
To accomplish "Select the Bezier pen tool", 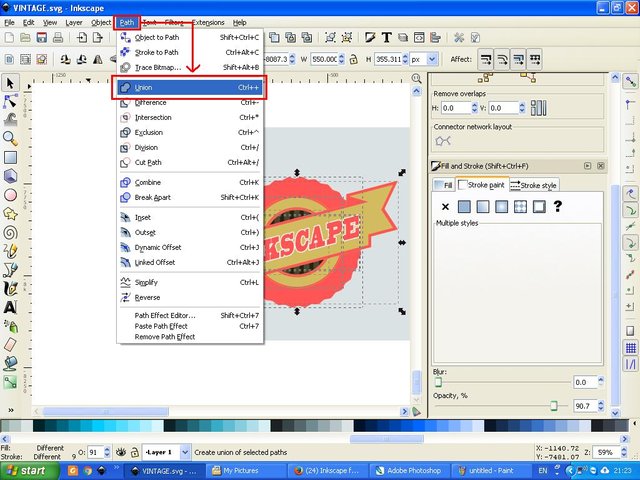I will point(10,270).
